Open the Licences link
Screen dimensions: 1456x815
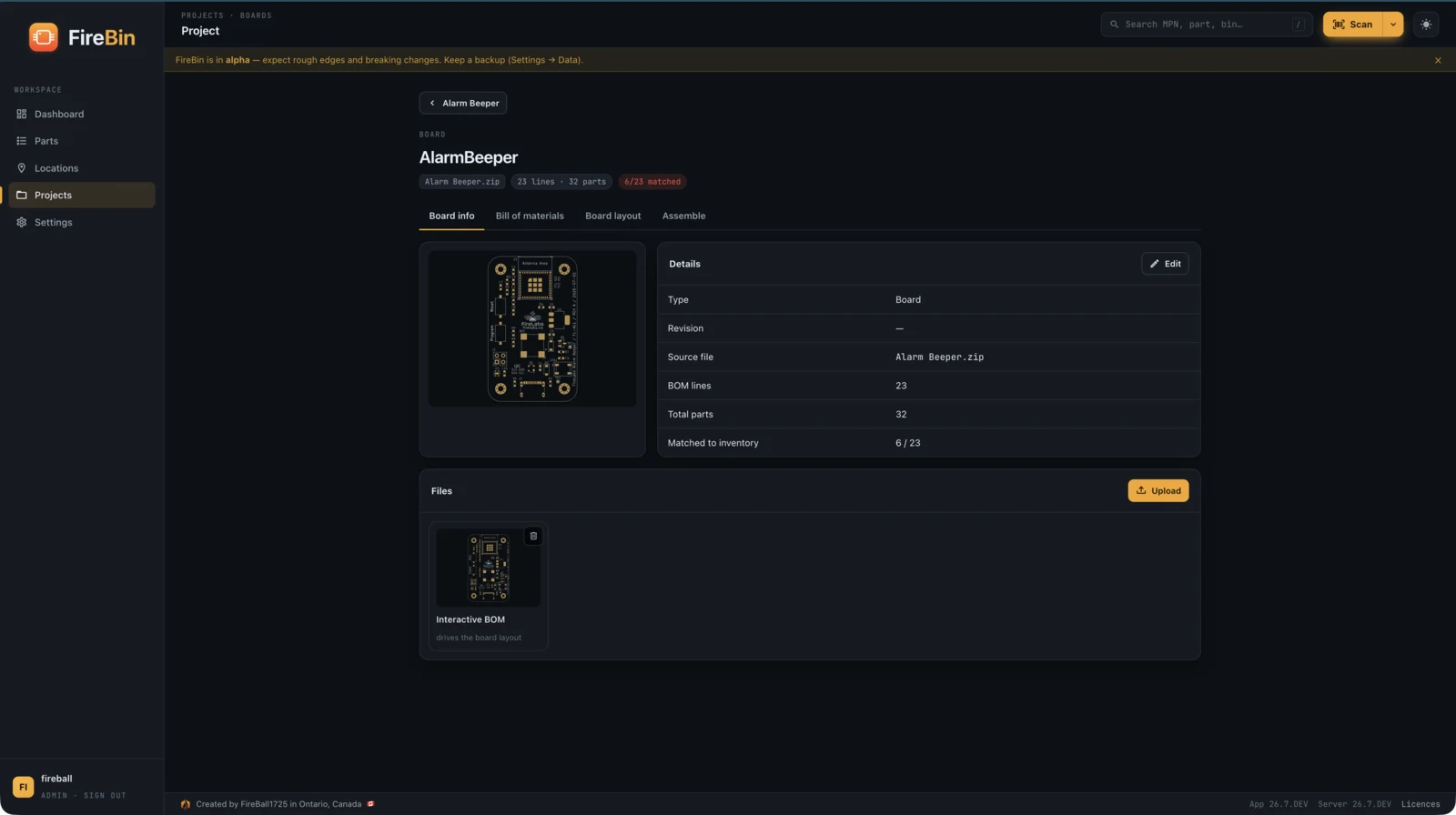tap(1421, 804)
